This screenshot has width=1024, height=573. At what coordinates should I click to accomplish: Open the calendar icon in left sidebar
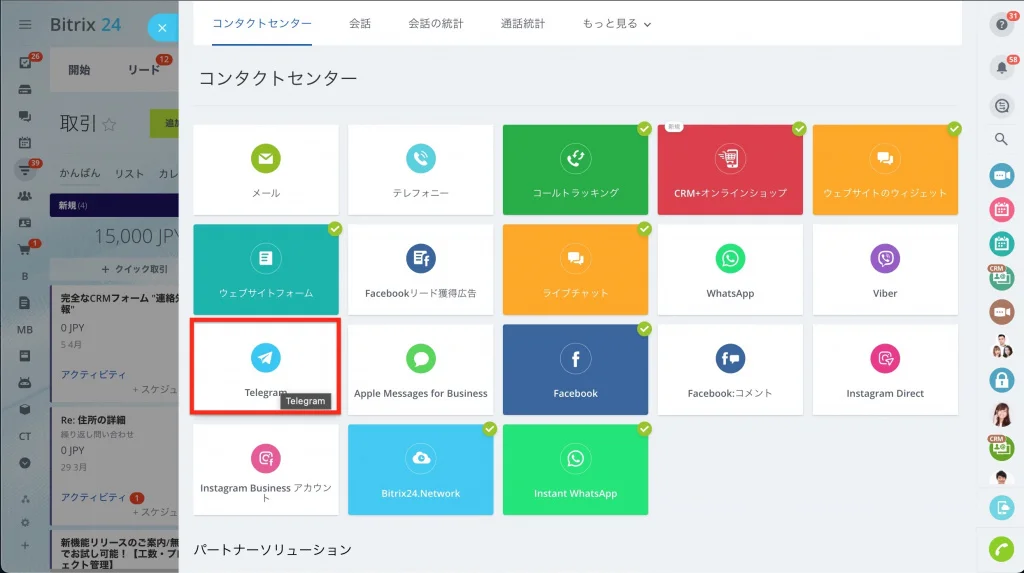25,142
